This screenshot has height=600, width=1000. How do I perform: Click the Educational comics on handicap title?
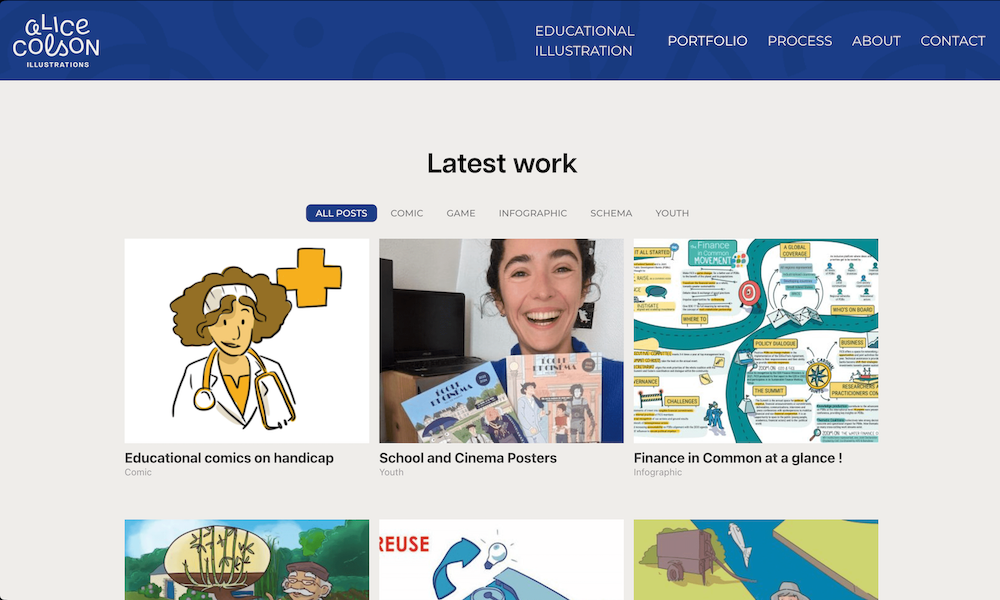(229, 458)
